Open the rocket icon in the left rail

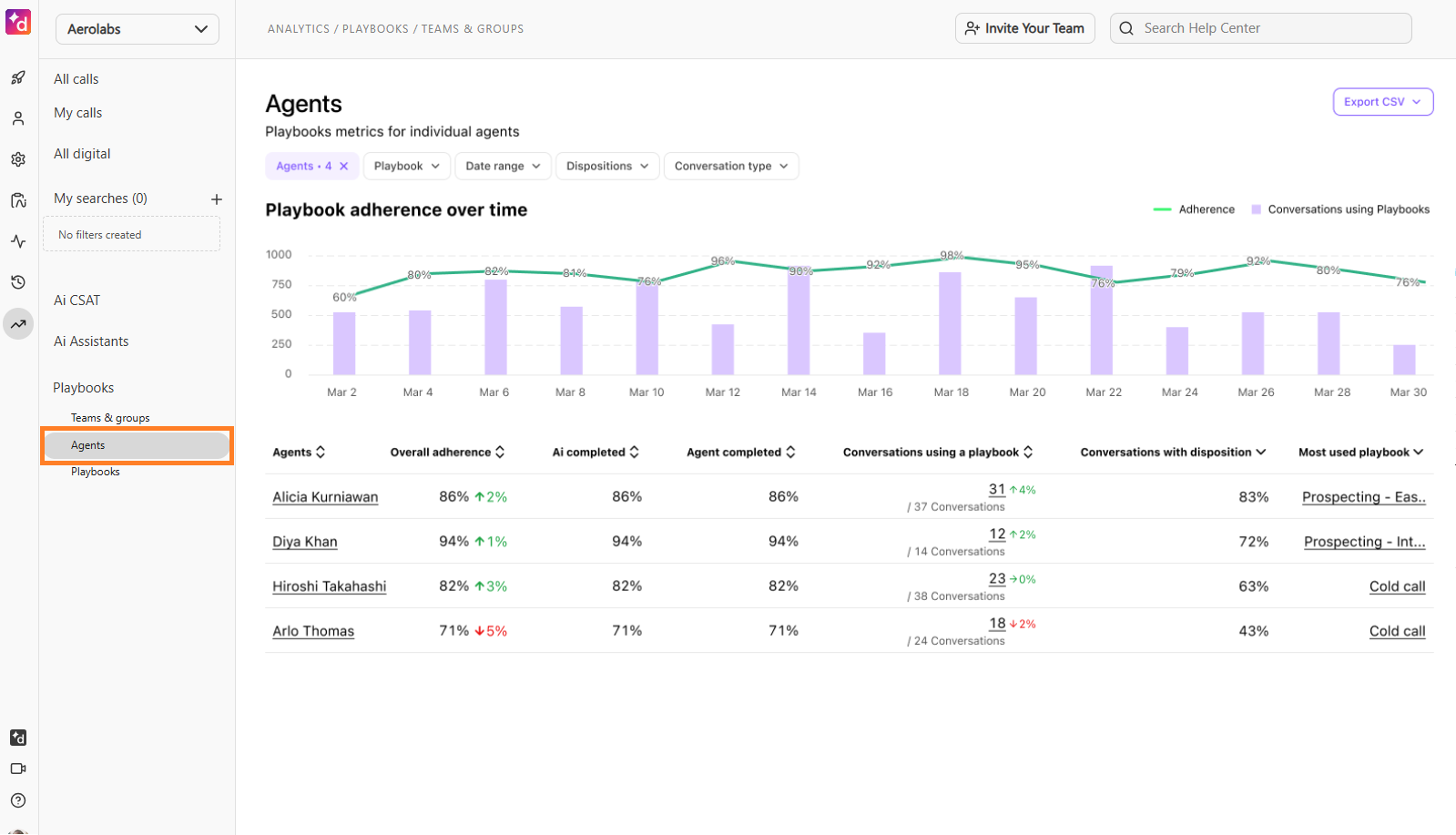18,78
